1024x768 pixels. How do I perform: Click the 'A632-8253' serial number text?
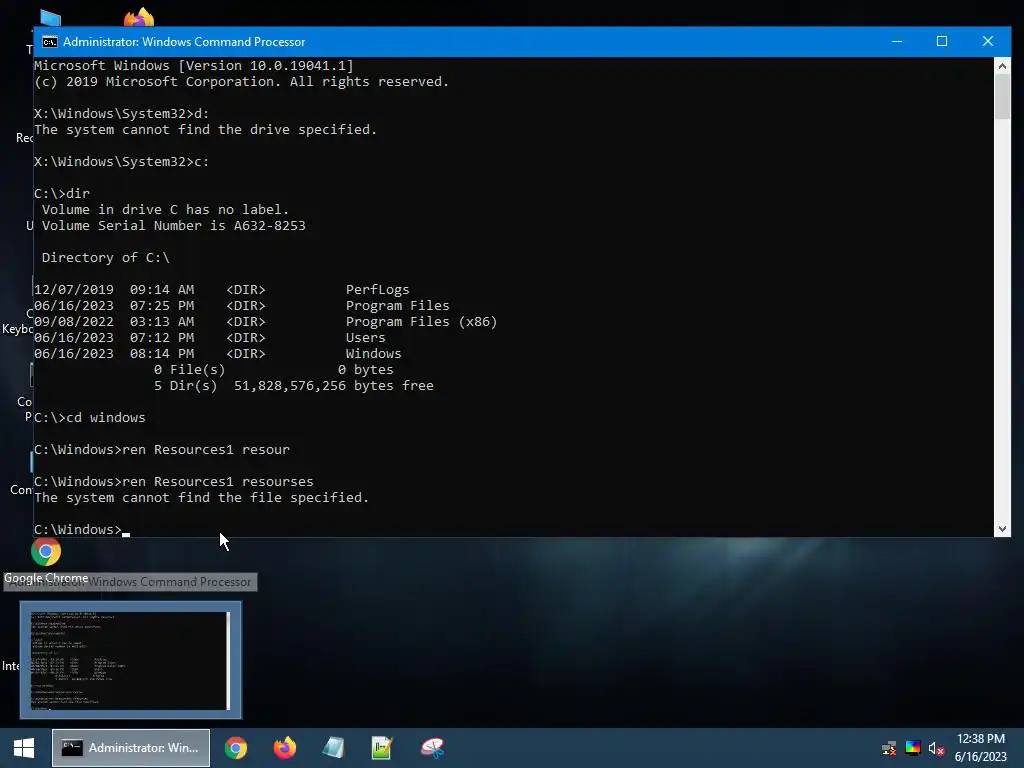click(x=270, y=225)
